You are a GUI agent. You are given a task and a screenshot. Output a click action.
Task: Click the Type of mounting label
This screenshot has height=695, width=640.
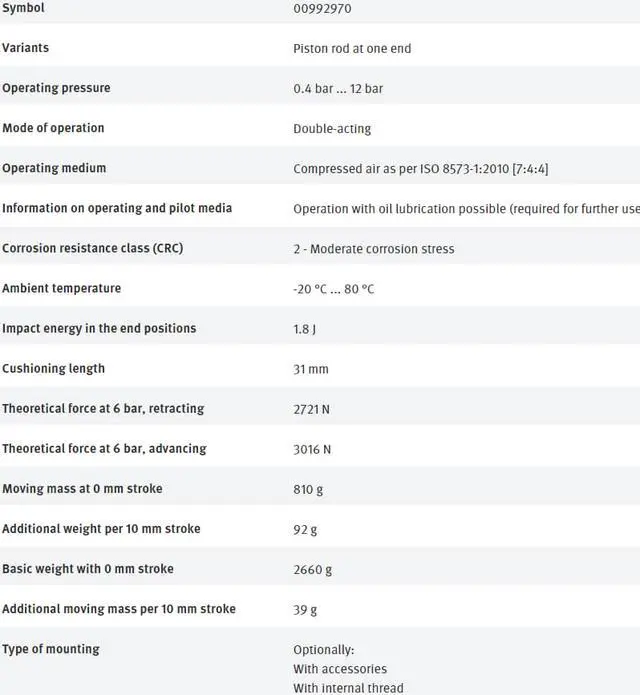[50, 649]
